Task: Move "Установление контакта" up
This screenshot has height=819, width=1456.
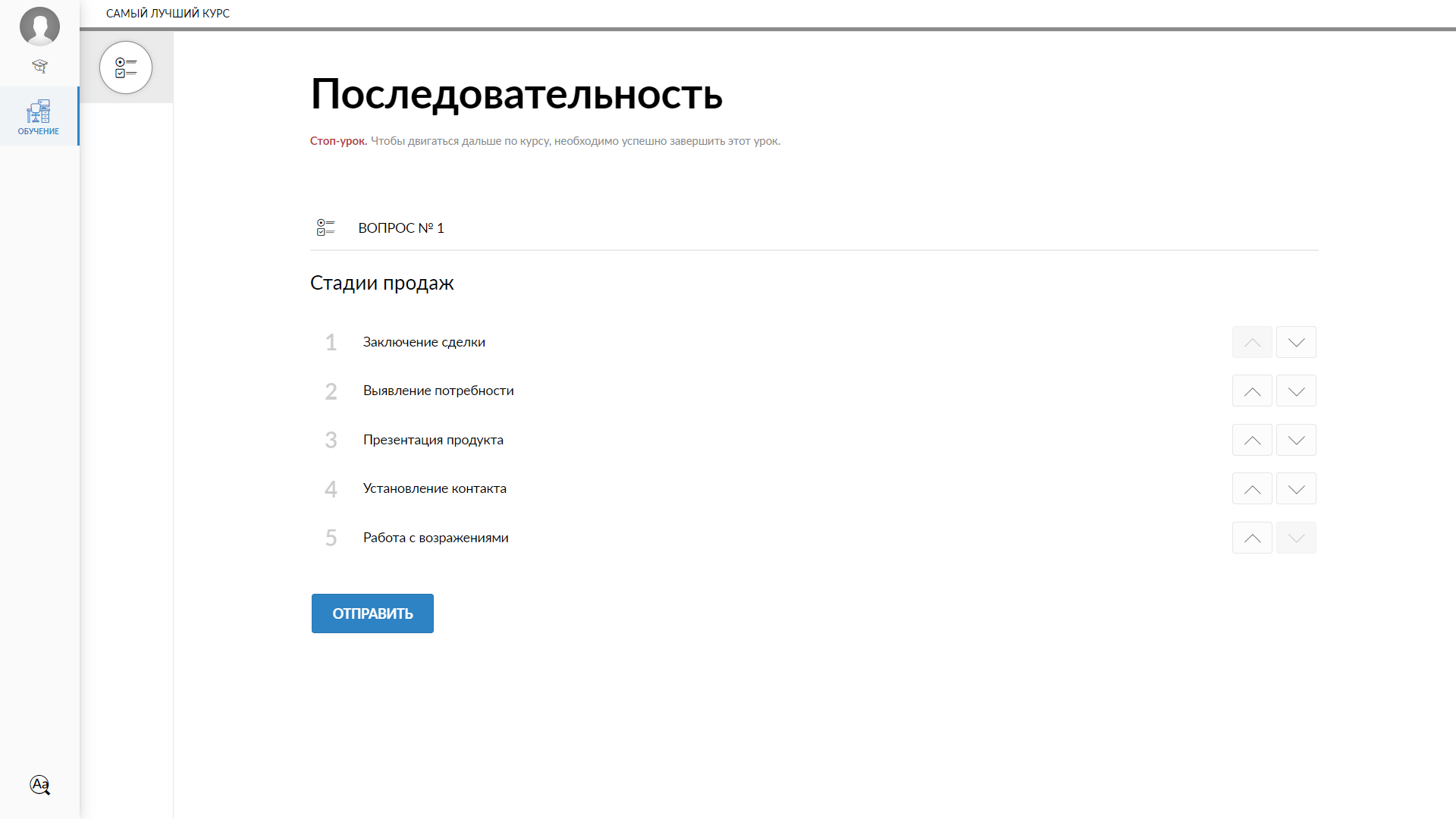Action: [1252, 489]
